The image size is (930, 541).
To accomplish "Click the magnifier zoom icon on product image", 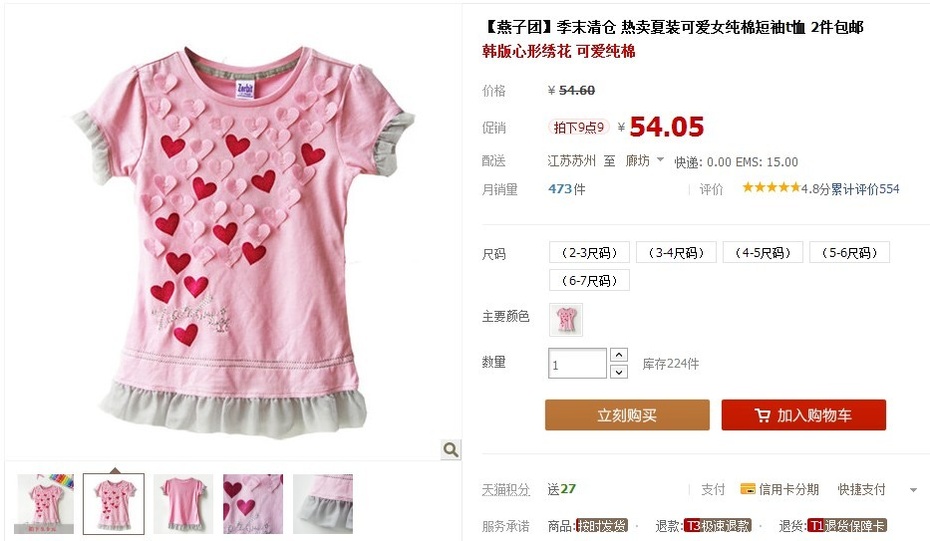I will tap(451, 450).
